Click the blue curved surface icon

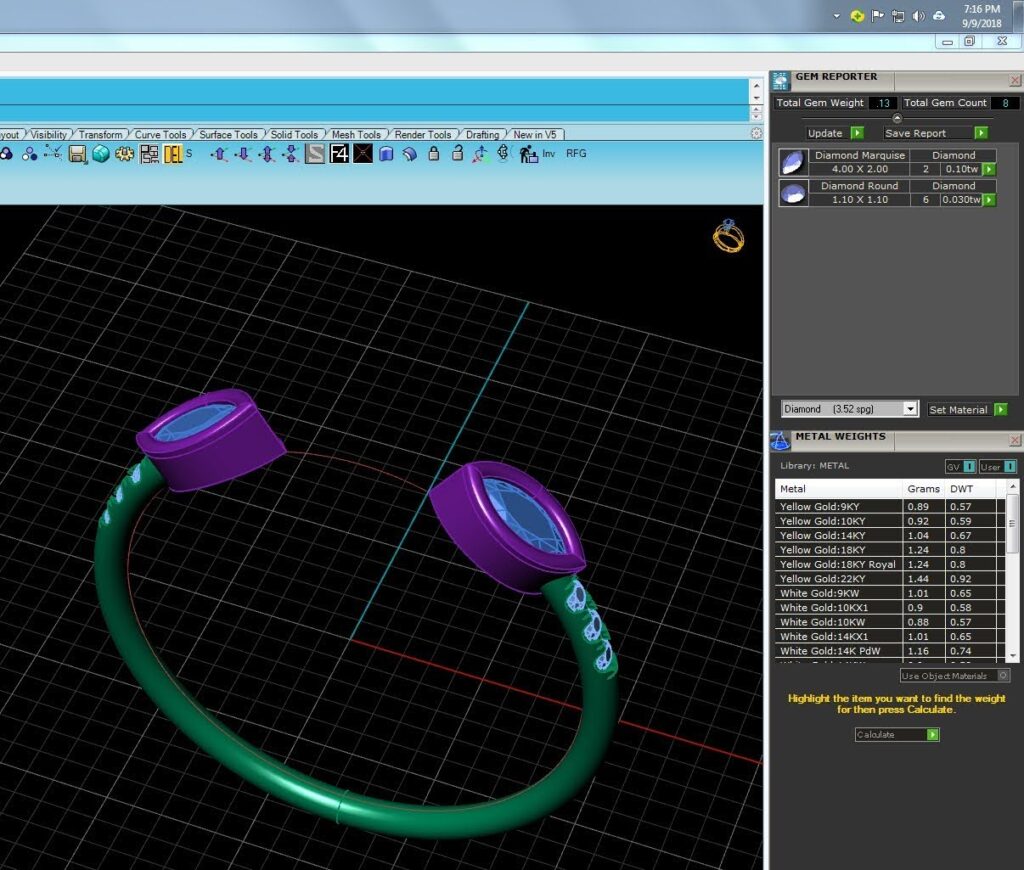pos(409,154)
